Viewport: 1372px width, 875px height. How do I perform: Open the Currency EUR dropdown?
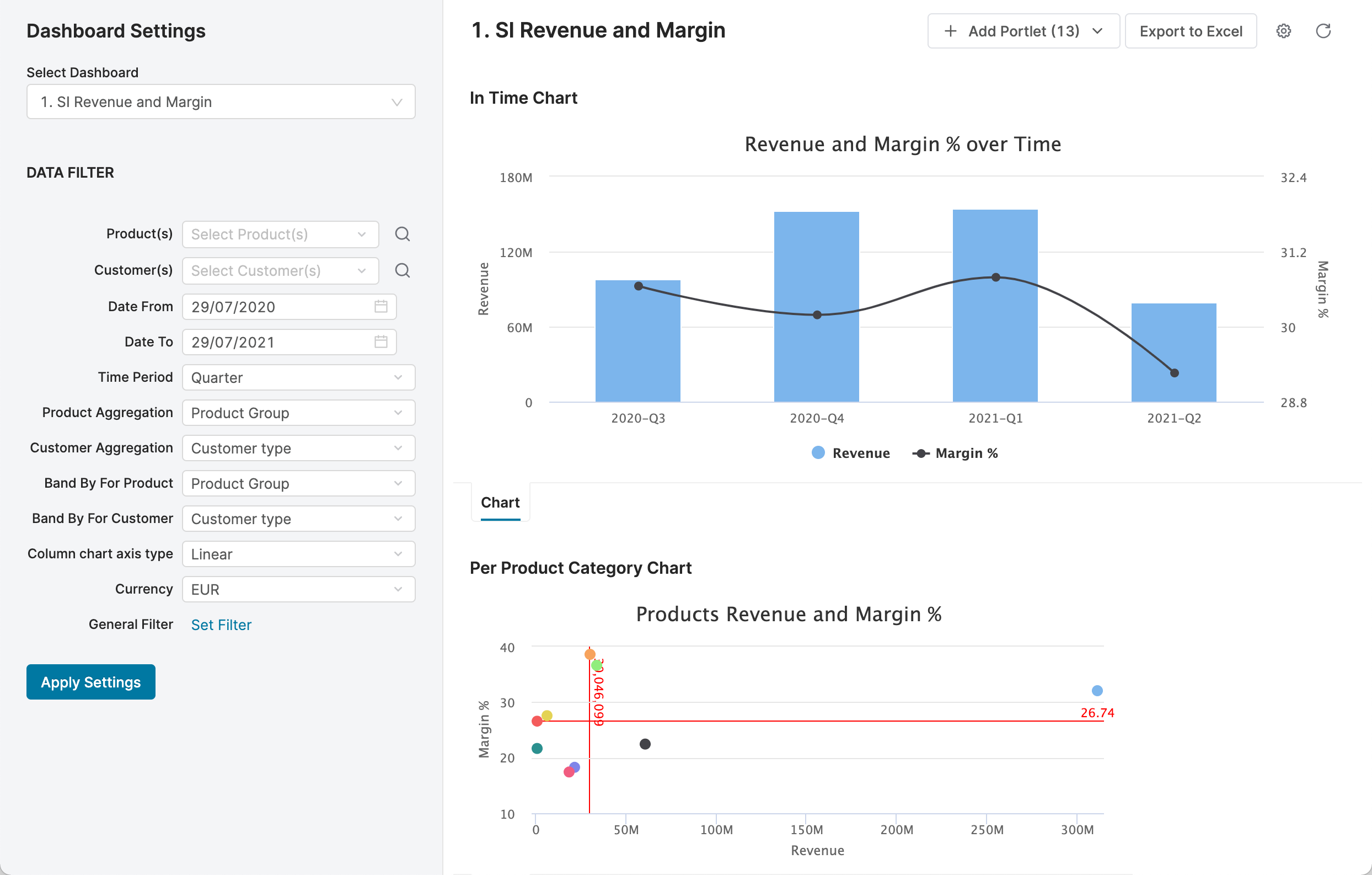[298, 589]
